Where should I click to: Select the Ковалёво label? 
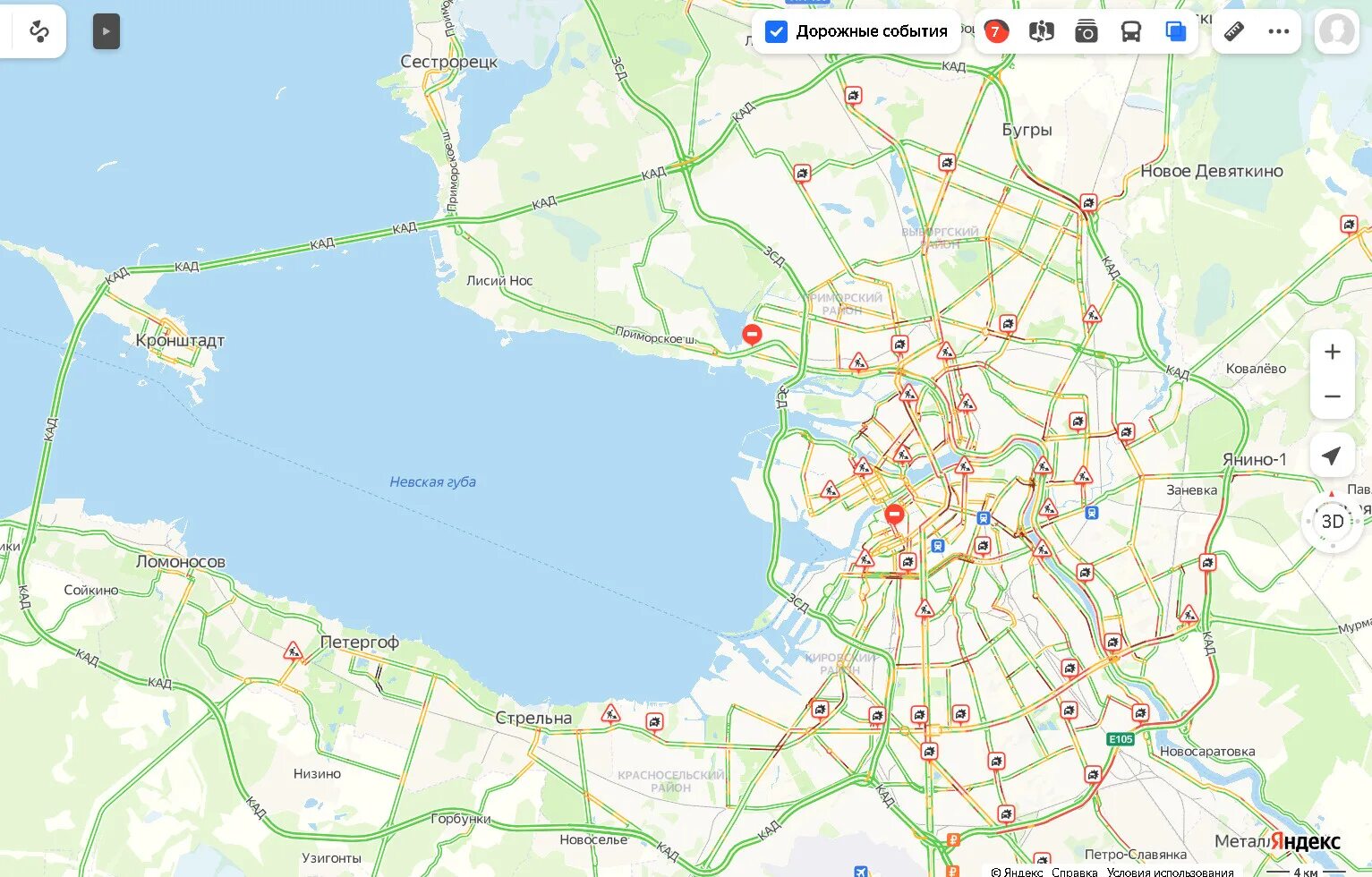[1256, 368]
